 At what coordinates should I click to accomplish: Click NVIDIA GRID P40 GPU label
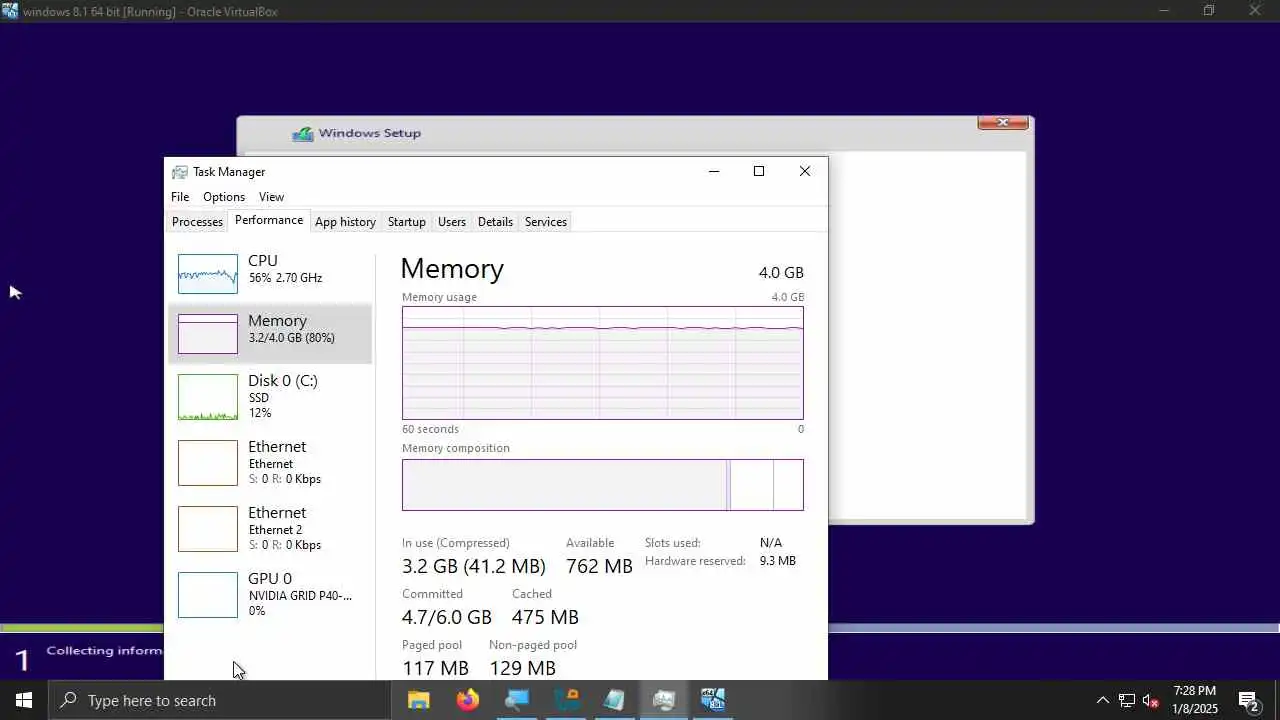(x=300, y=596)
